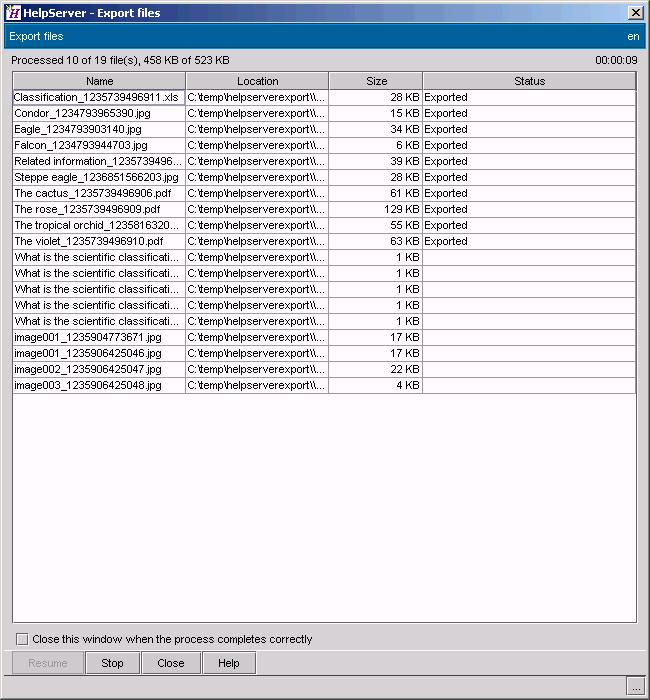Select the Related information file row
The image size is (650, 700).
324,162
